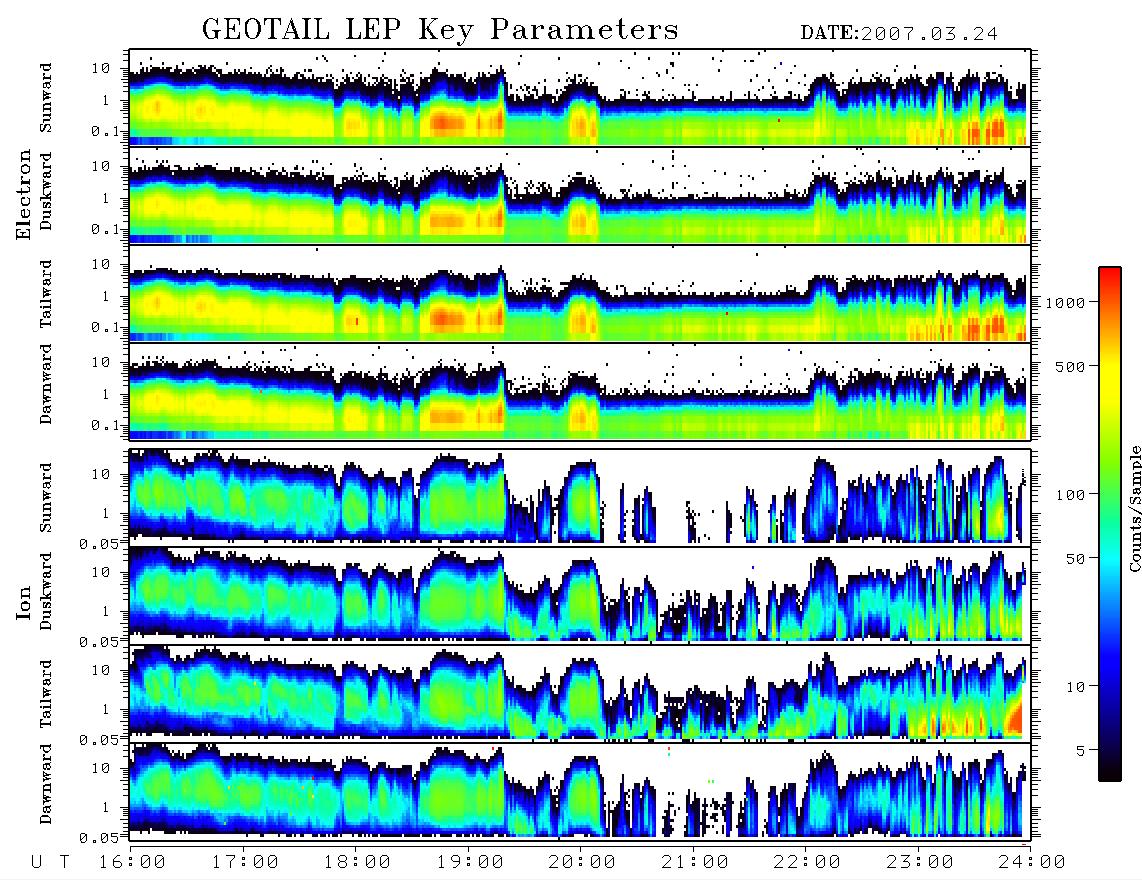Select the "0.1" tick of Electron Dawnward panel

coord(104,425)
